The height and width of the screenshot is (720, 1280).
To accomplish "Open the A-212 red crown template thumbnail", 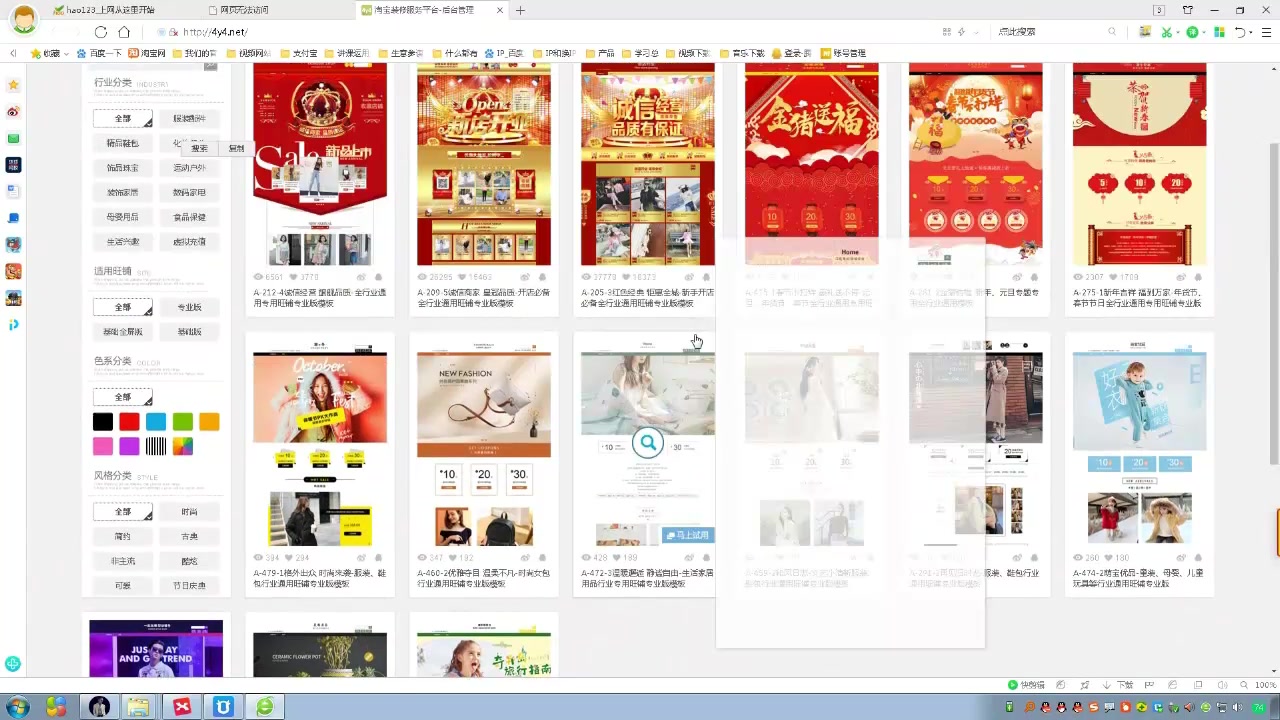I will (320, 164).
